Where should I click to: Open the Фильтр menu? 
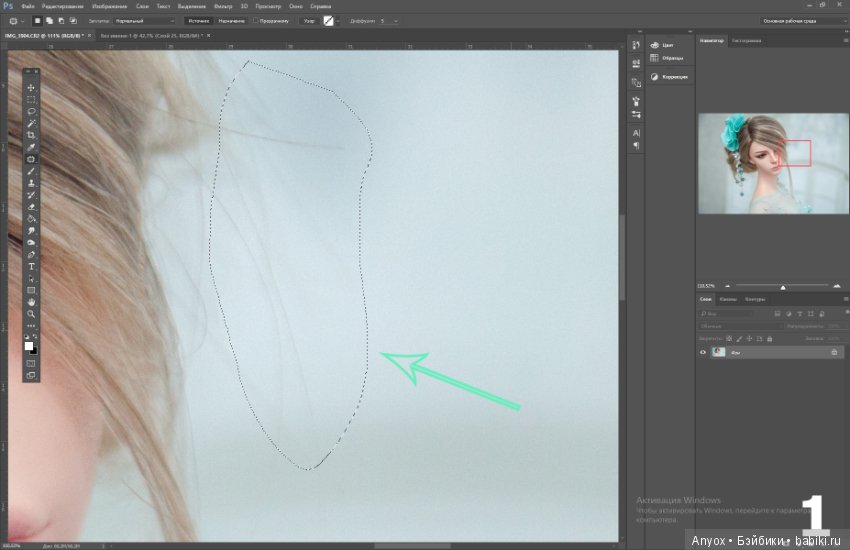(x=223, y=7)
